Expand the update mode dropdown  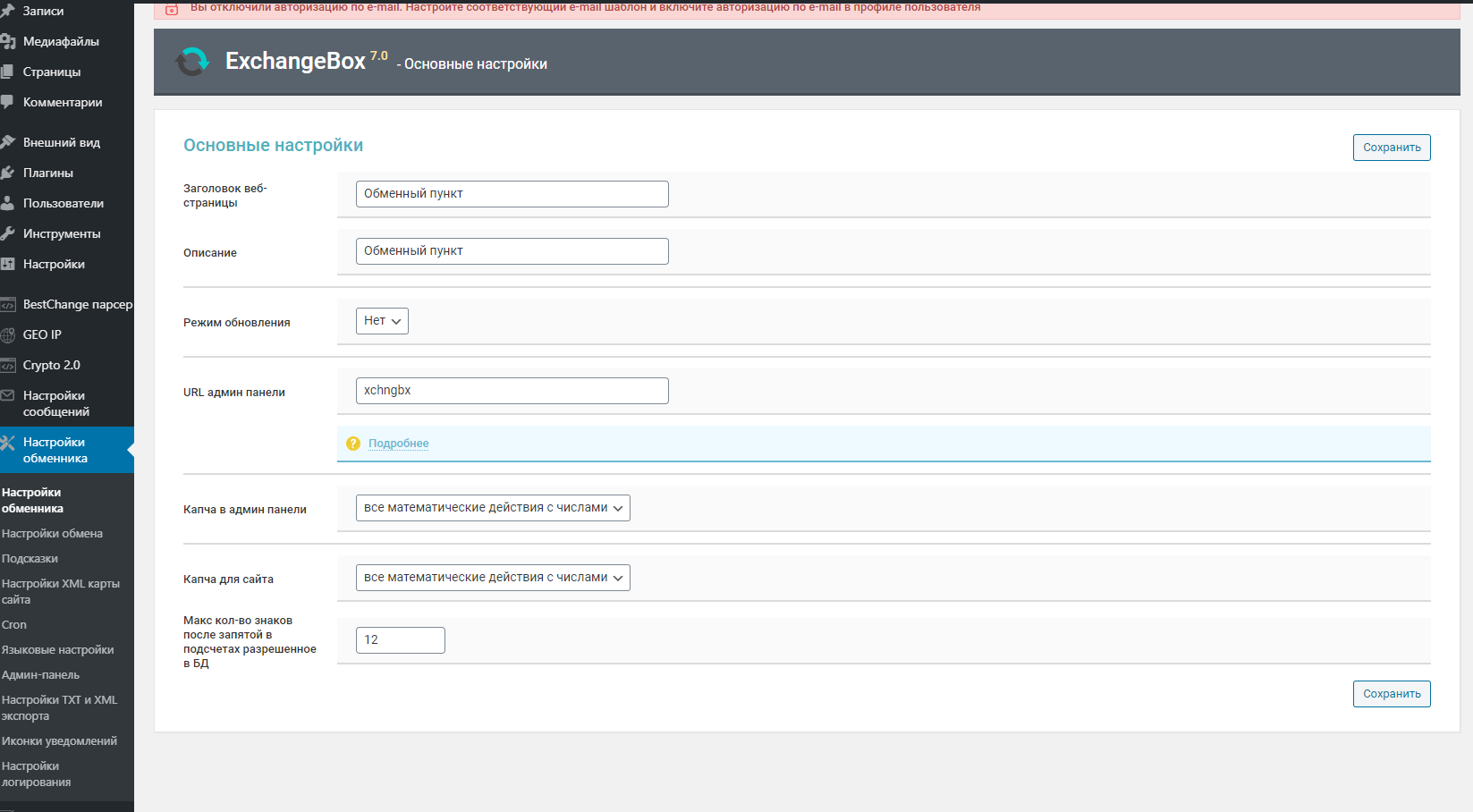click(x=382, y=321)
